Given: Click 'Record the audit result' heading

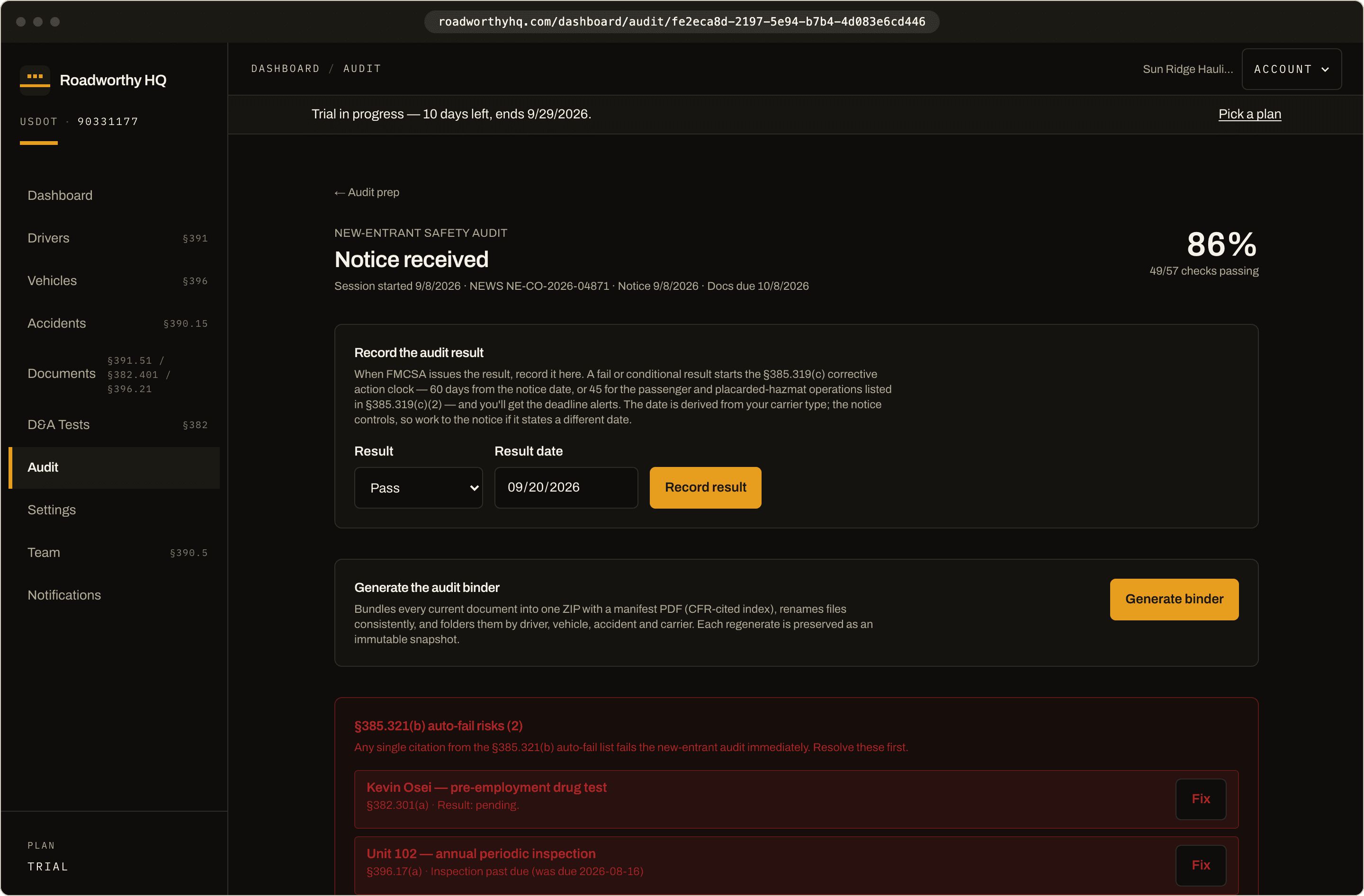Looking at the screenshot, I should pyautogui.click(x=418, y=353).
